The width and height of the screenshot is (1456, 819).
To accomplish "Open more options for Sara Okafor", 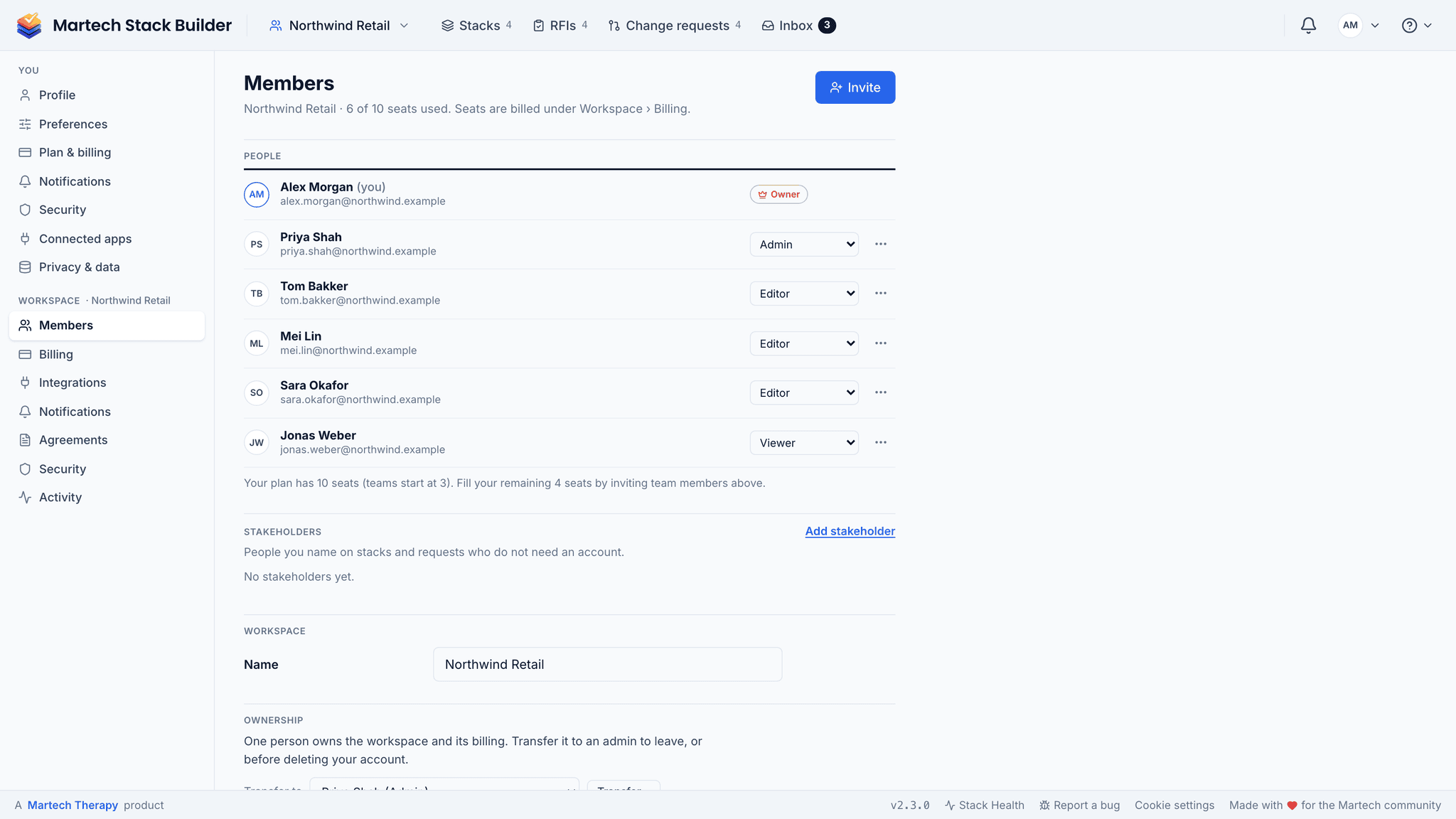I will pyautogui.click(x=881, y=392).
